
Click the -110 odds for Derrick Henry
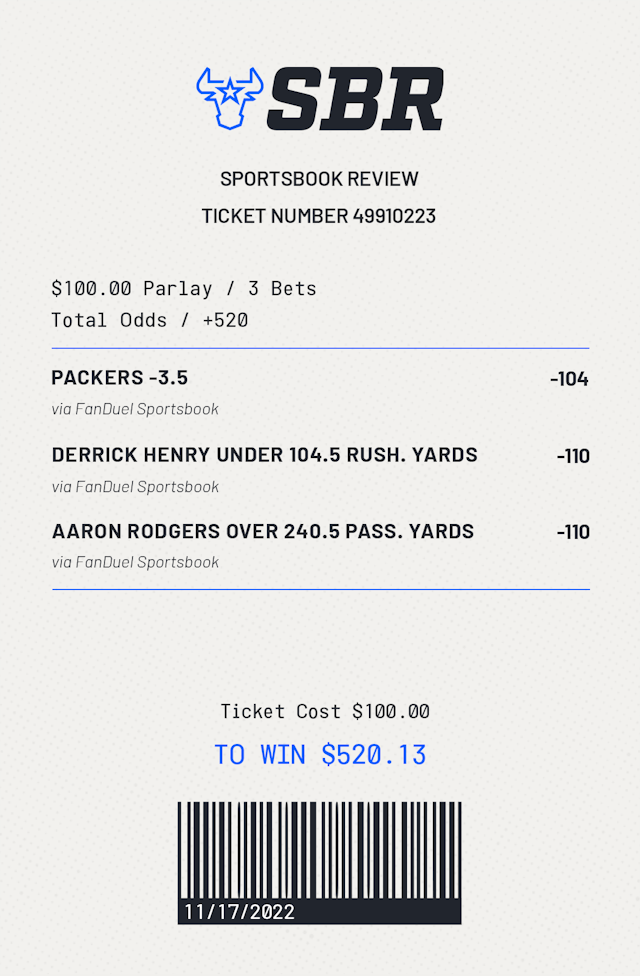pyautogui.click(x=573, y=456)
